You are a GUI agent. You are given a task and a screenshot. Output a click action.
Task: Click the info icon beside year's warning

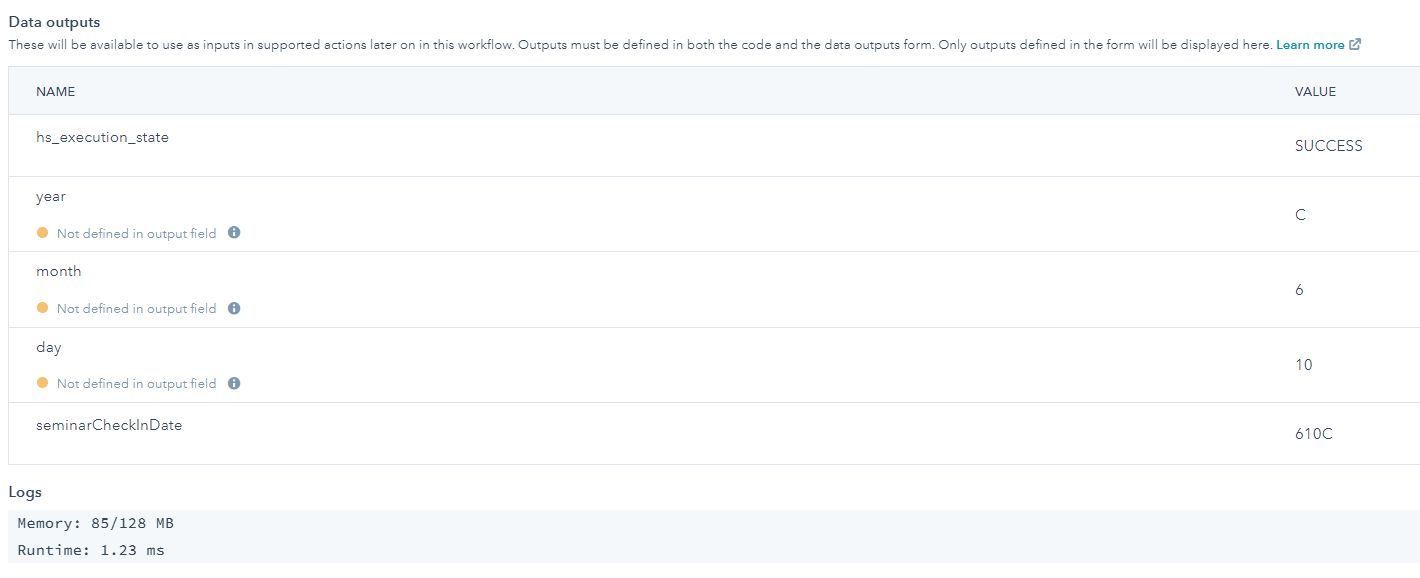pos(234,232)
